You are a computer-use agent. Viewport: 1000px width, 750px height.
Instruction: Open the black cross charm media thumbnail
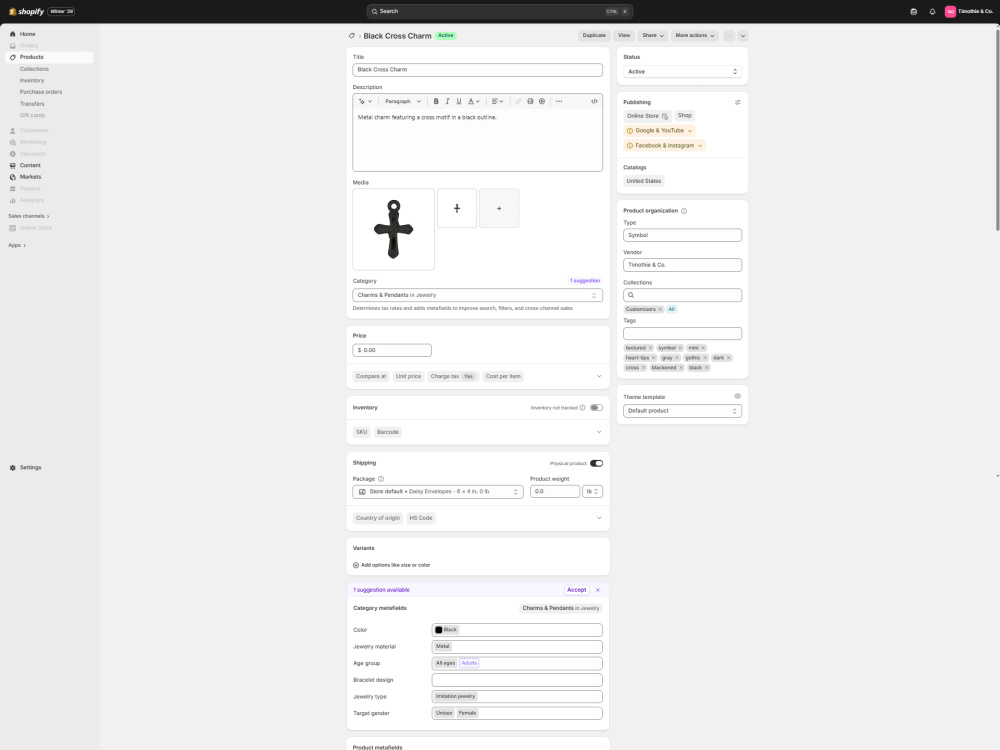(x=393, y=229)
